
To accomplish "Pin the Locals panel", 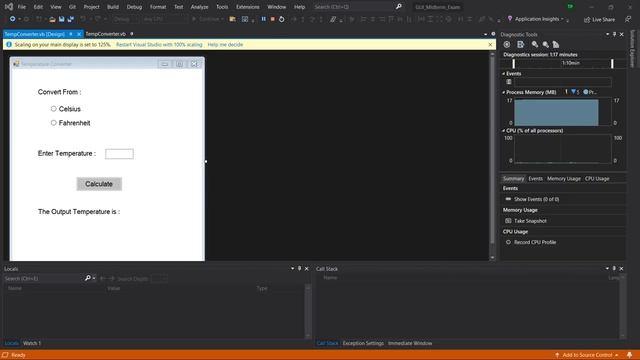I will (x=300, y=269).
